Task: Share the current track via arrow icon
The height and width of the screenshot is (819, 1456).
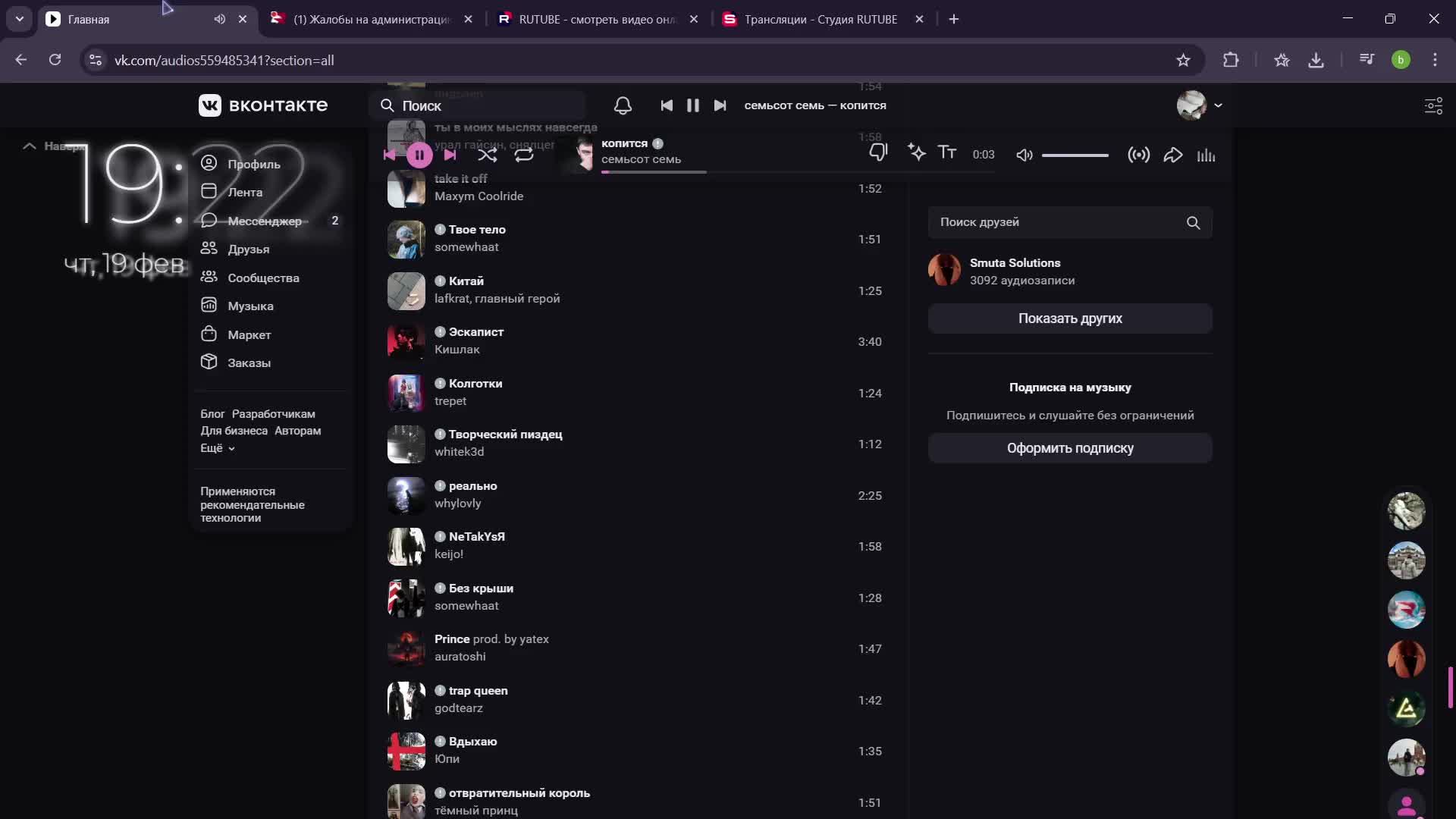Action: click(1172, 155)
